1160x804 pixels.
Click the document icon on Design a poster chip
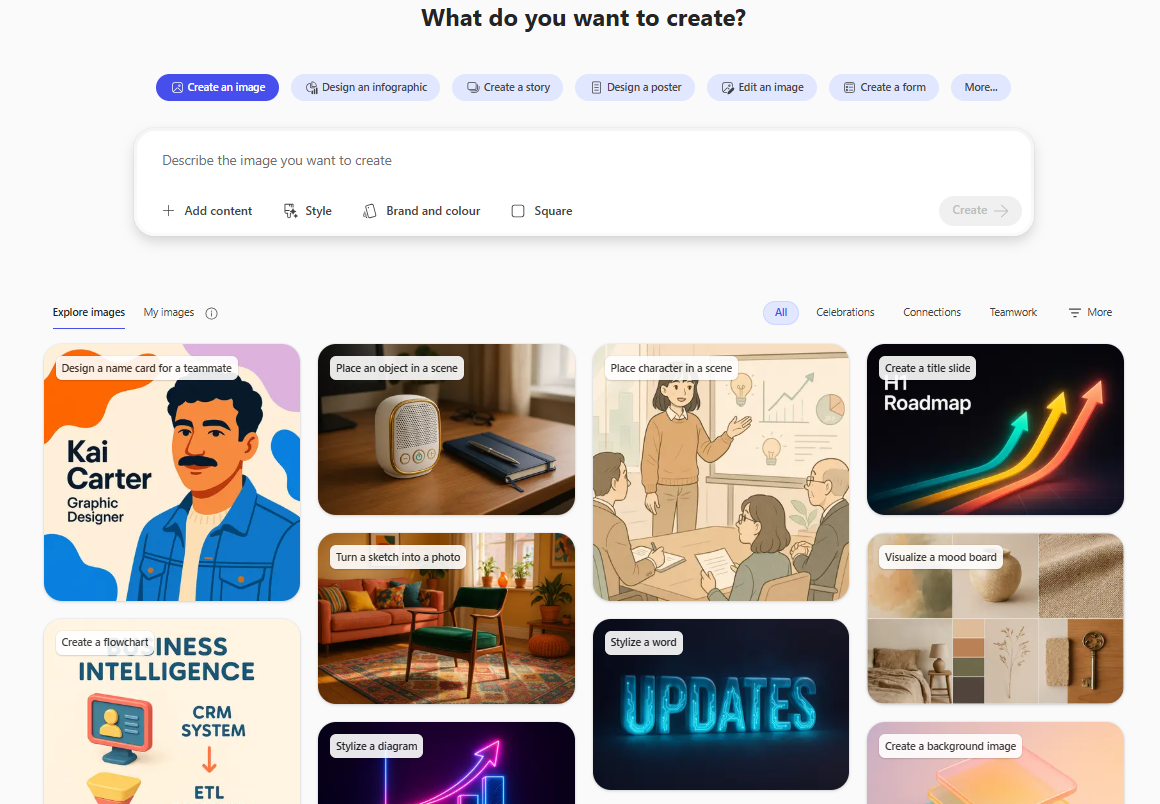(x=596, y=87)
